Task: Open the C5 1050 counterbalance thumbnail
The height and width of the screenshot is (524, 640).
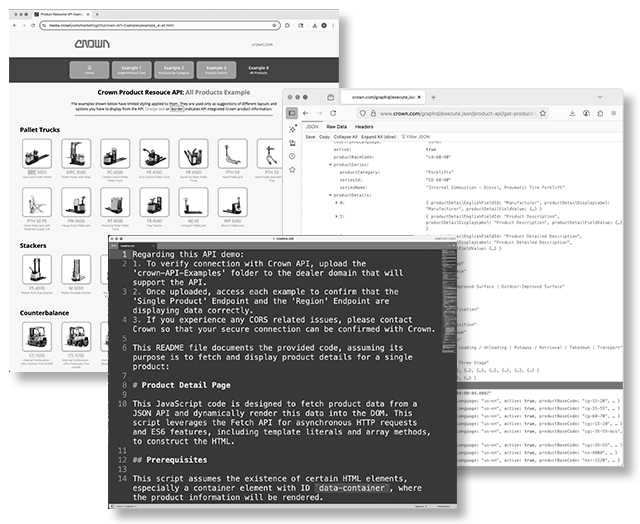Action: tap(76, 337)
